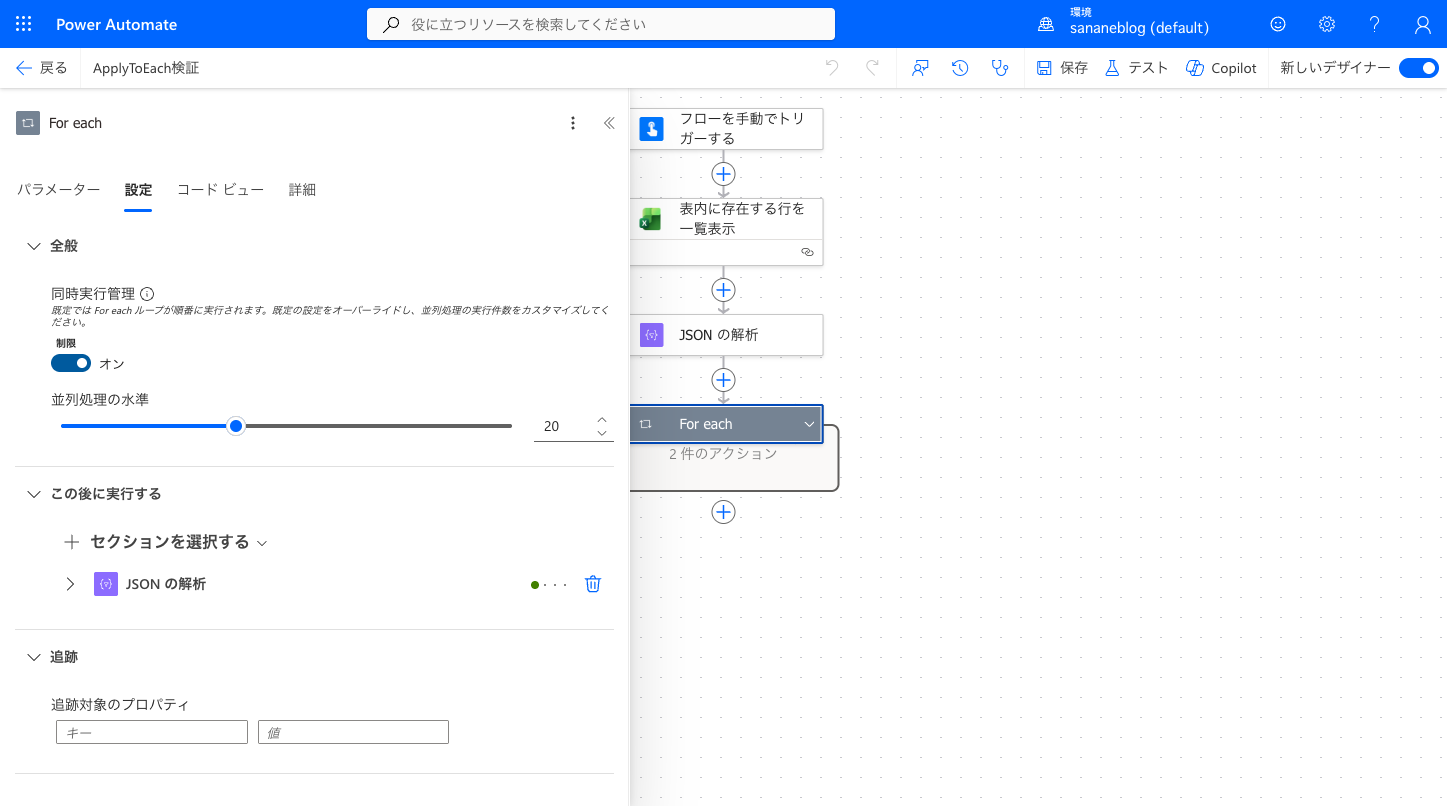Image resolution: width=1447 pixels, height=806 pixels.
Task: Switch to the コード ビュー tab
Action: [220, 190]
